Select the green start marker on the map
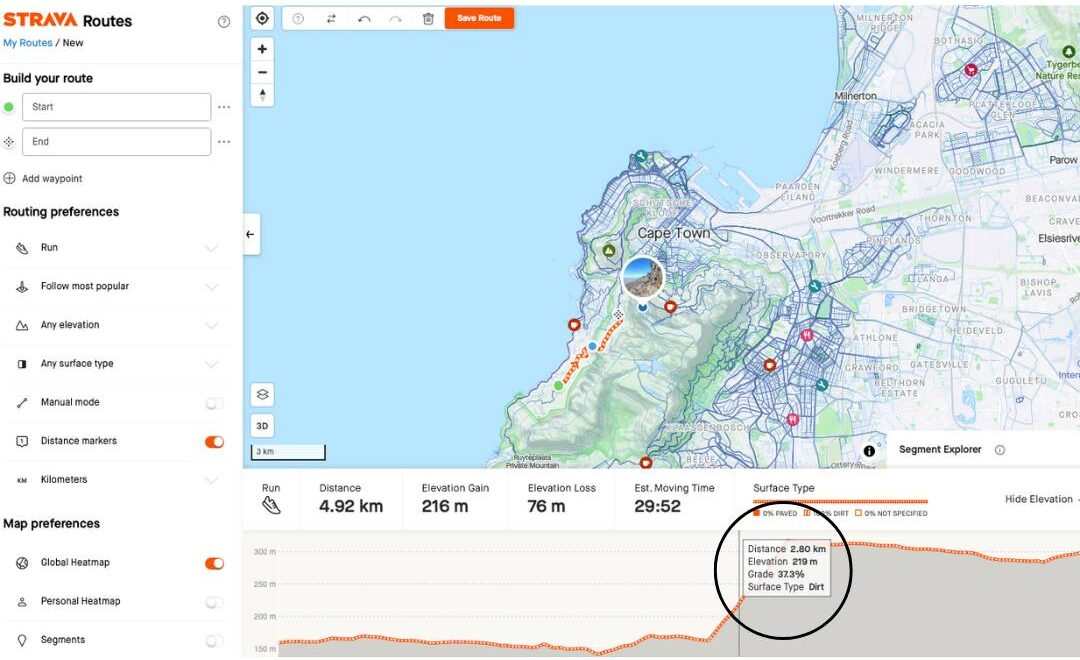The image size is (1080, 660). coord(559,386)
